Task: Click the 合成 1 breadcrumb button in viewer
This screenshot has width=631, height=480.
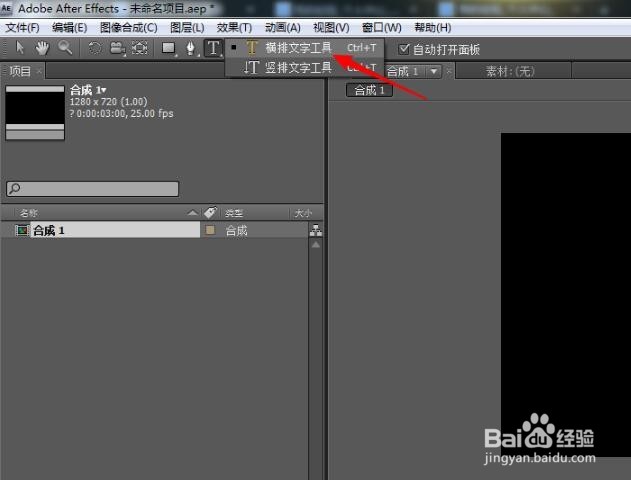Action: (x=369, y=90)
